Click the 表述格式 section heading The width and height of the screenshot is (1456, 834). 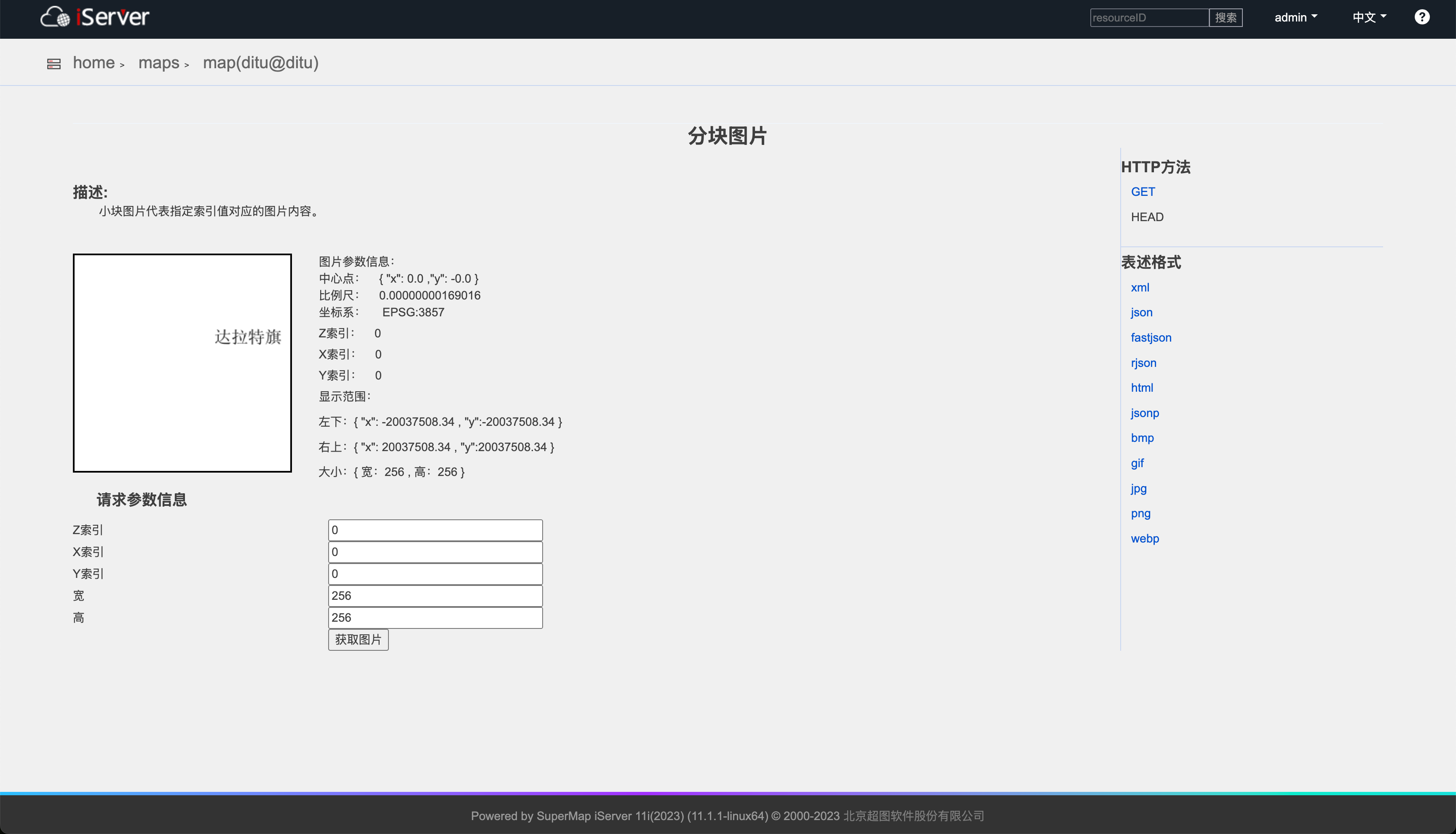(1151, 262)
